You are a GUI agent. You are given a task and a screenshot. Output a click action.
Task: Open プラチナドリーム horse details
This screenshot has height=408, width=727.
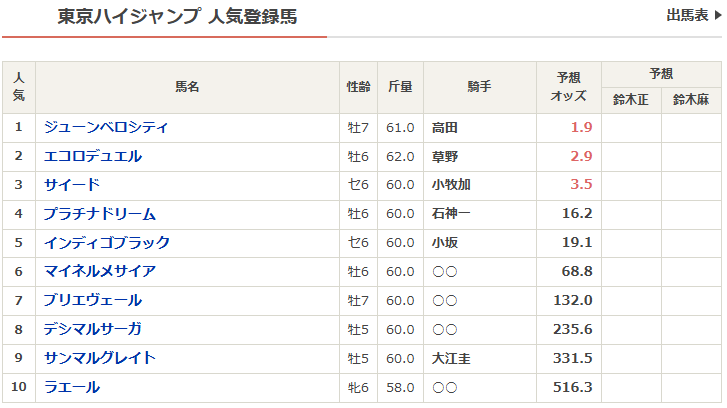point(100,214)
